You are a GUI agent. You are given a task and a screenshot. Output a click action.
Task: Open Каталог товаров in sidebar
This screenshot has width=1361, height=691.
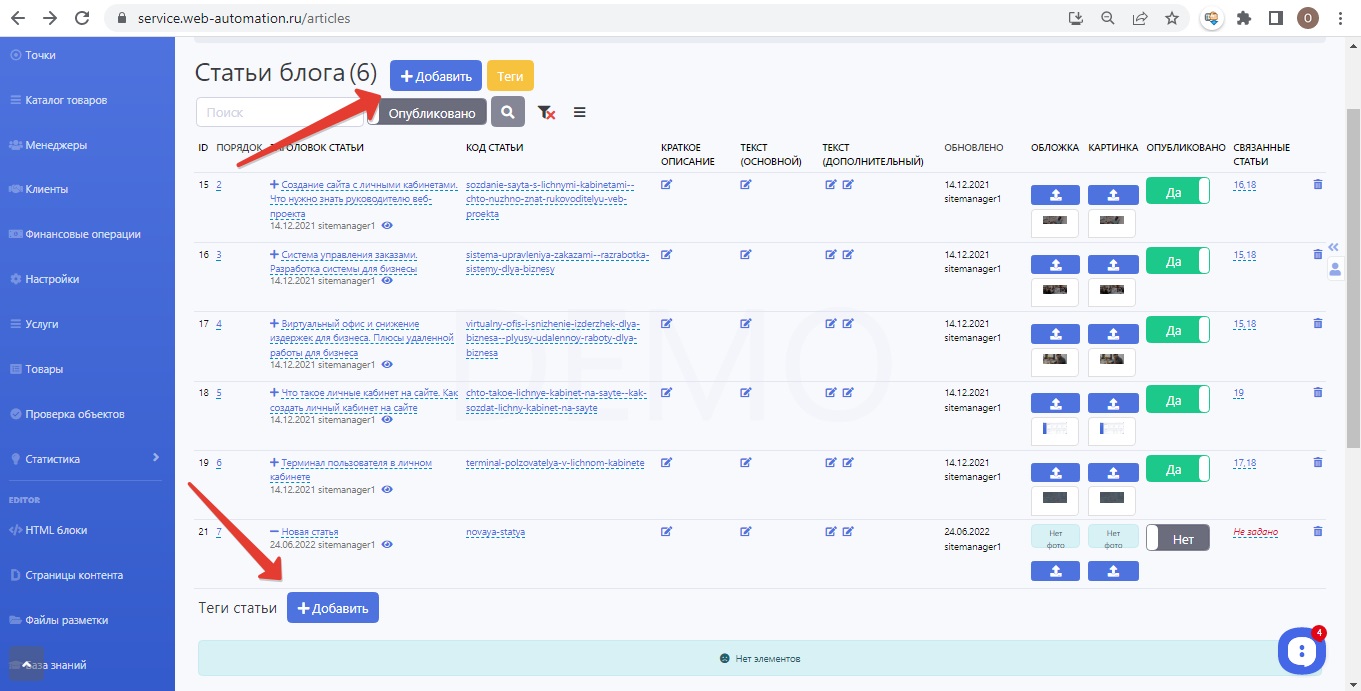tap(65, 100)
